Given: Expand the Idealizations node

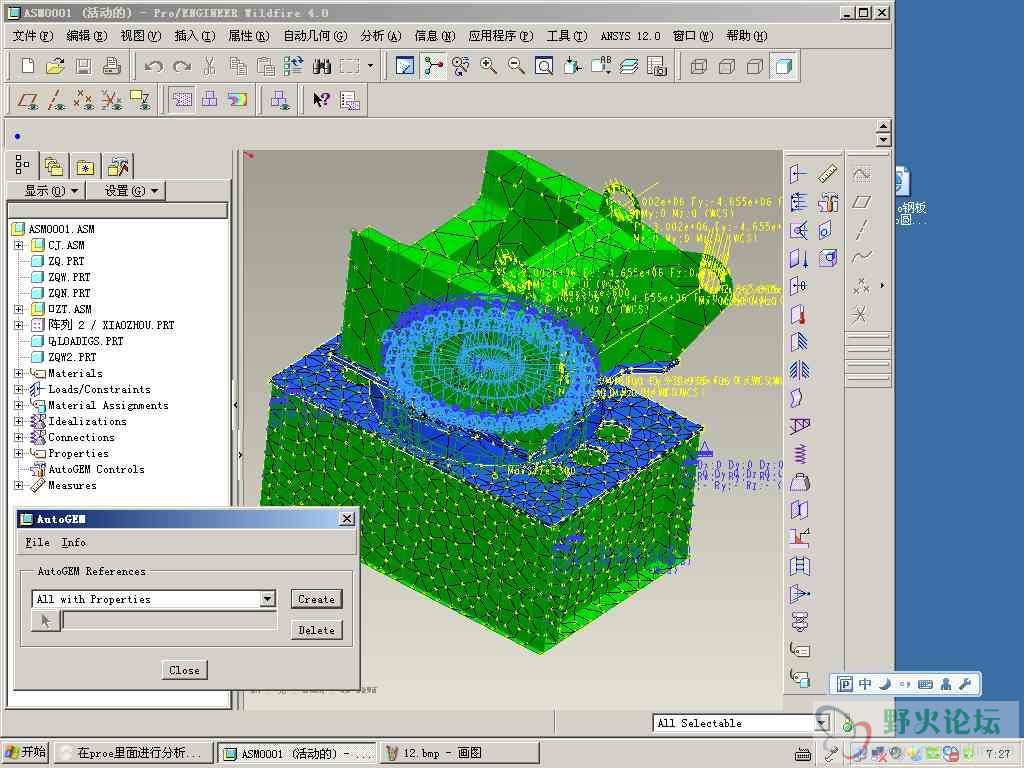Looking at the screenshot, I should (x=19, y=421).
